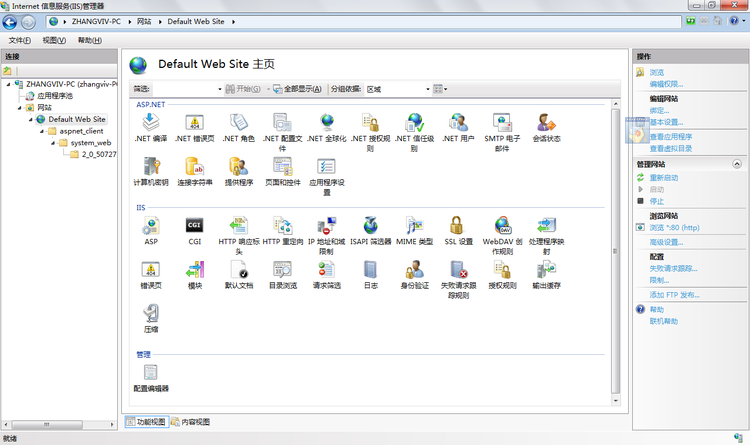Image resolution: width=750 pixels, height=445 pixels.
Task: Click the 停止 action link
Action: coord(656,201)
